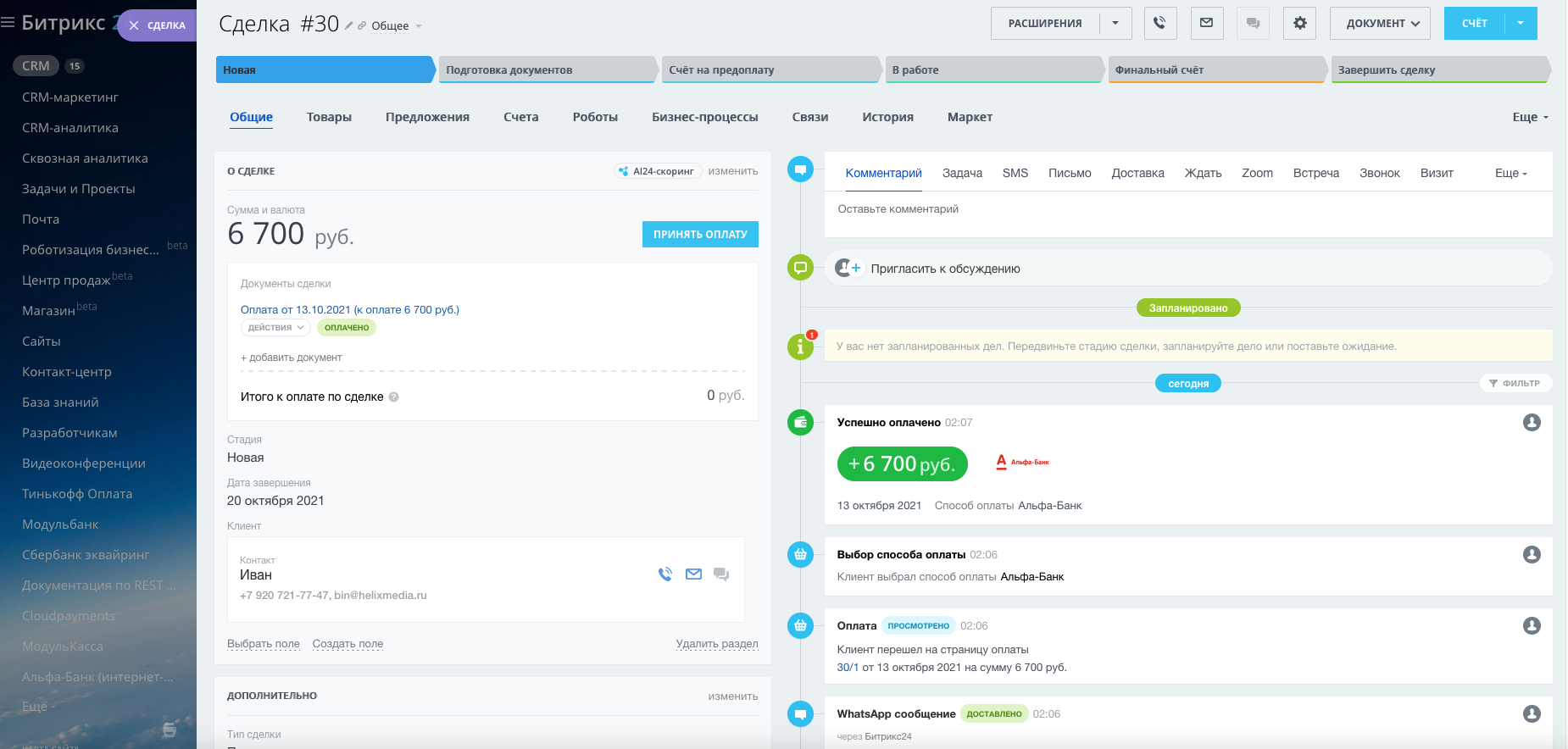The width and height of the screenshot is (1568, 749).
Task: Expand arrow next to СЧЁТ button
Action: [x=1521, y=24]
